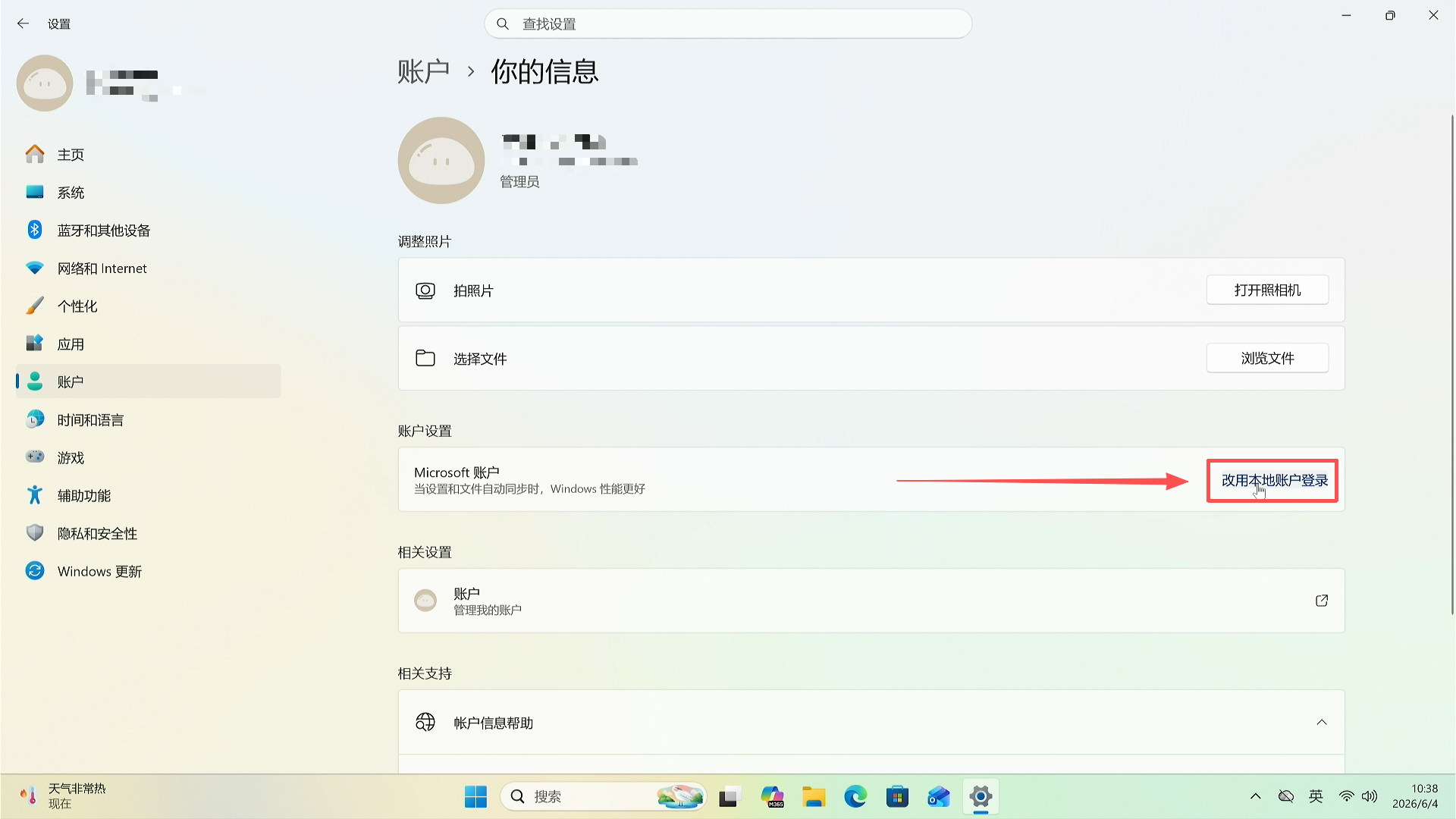Click the Wi-Fi tray icon
The height and width of the screenshot is (819, 1456).
tap(1347, 796)
